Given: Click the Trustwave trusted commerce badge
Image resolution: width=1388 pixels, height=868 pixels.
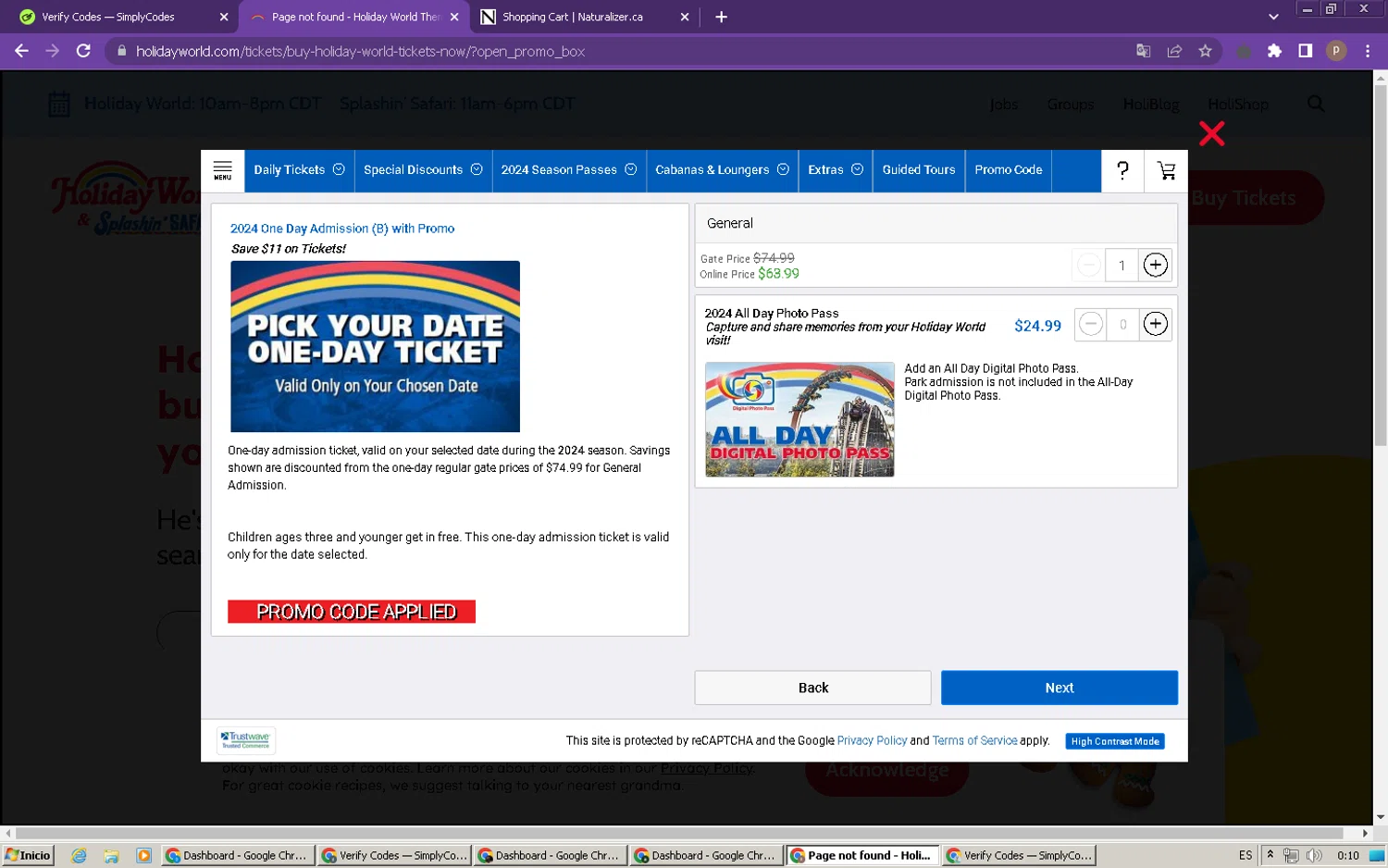Looking at the screenshot, I should pyautogui.click(x=246, y=740).
